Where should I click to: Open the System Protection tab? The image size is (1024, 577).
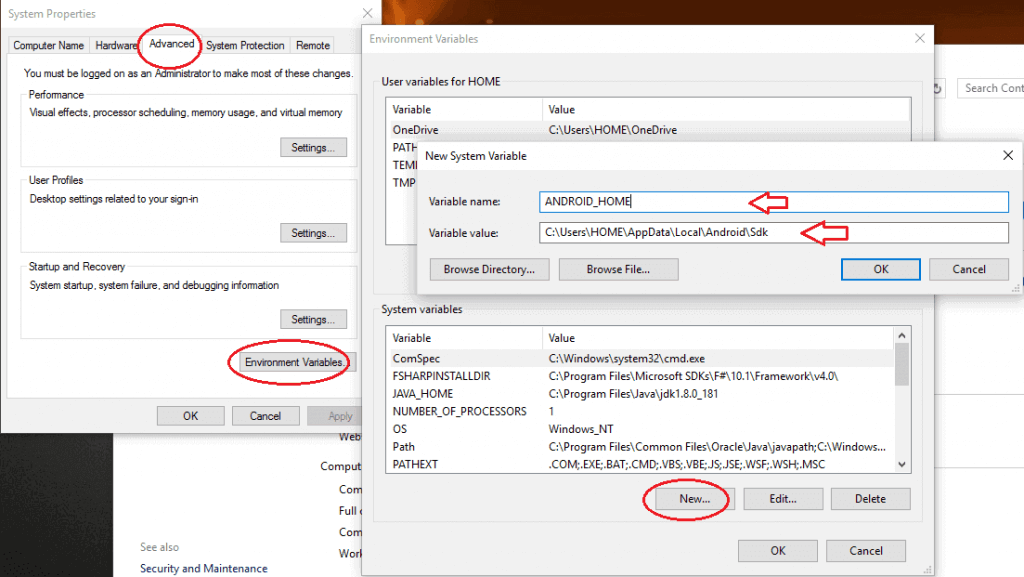244,45
